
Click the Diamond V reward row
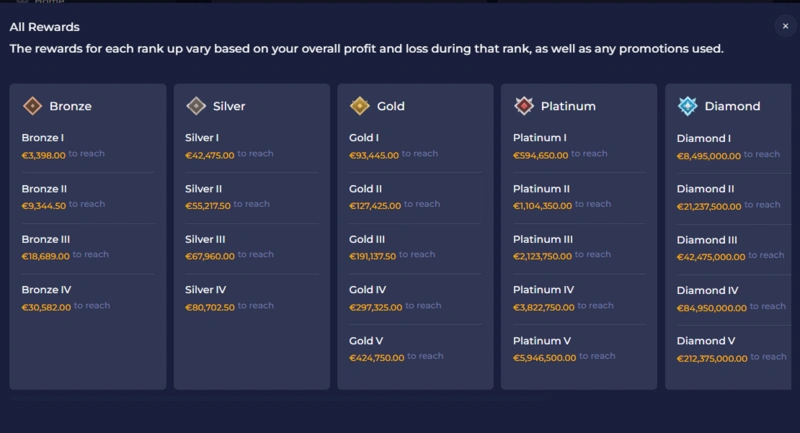pos(732,349)
